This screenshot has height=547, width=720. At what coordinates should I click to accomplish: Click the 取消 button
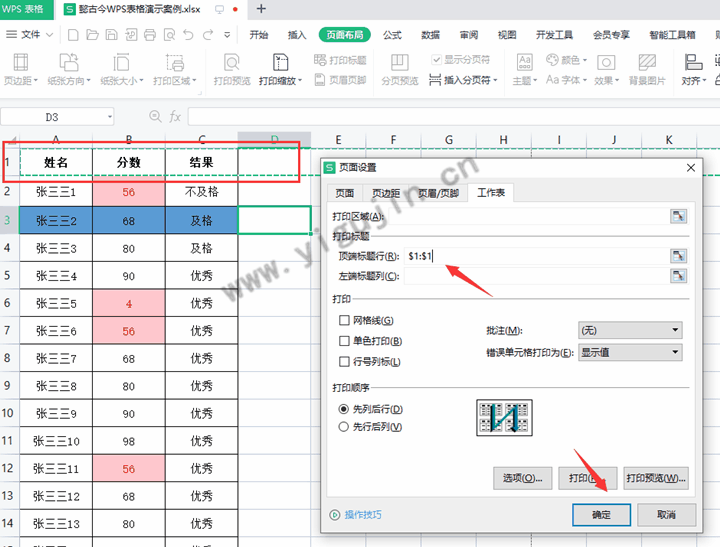click(x=666, y=514)
